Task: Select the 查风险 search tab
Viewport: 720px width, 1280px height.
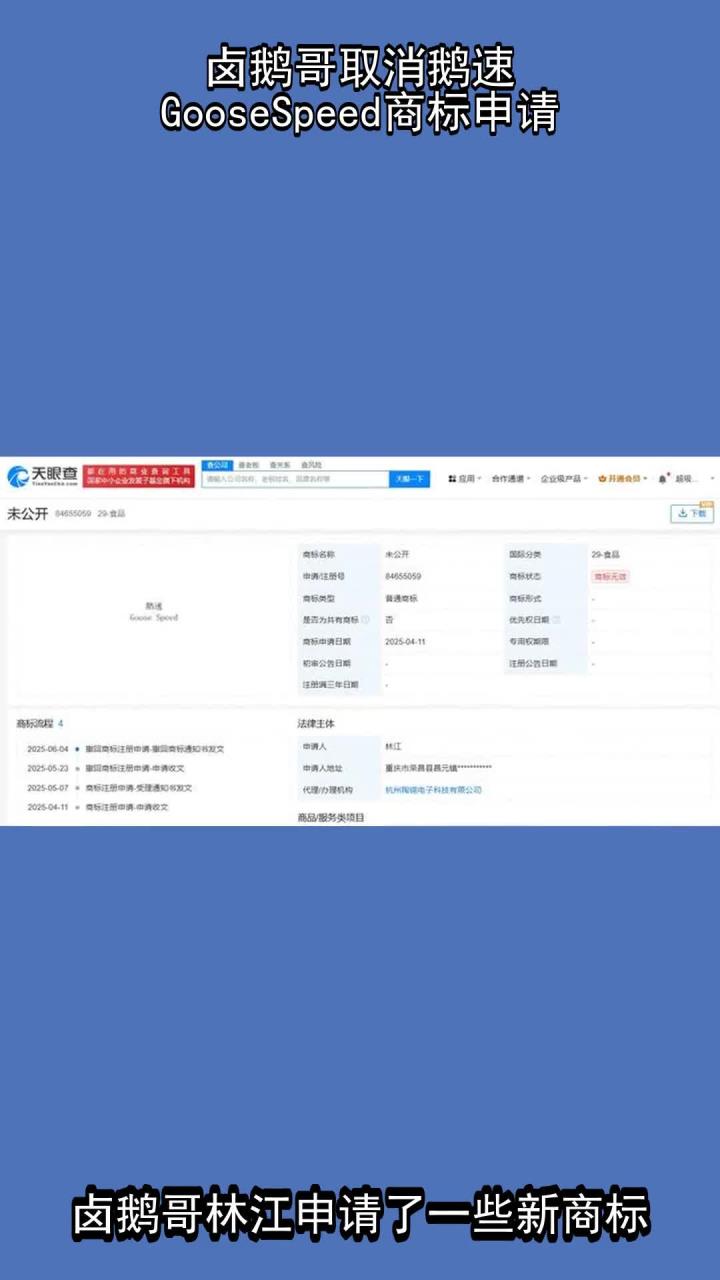Action: point(312,465)
